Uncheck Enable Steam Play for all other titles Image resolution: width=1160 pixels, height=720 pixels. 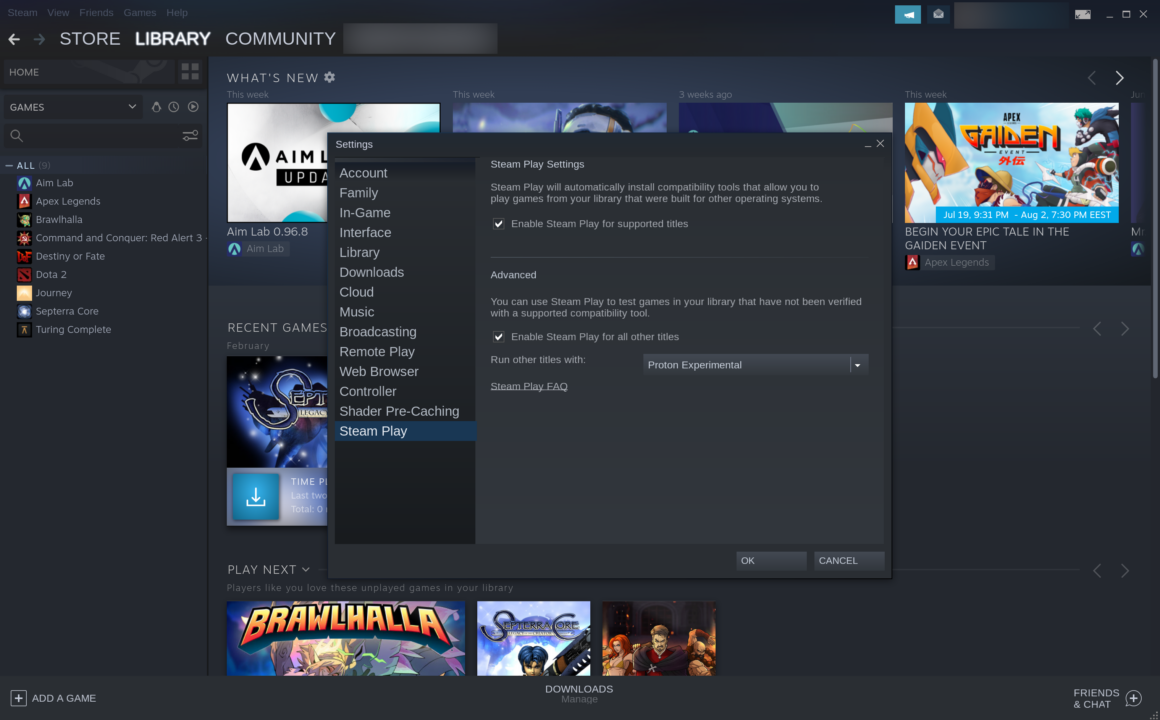(x=498, y=337)
